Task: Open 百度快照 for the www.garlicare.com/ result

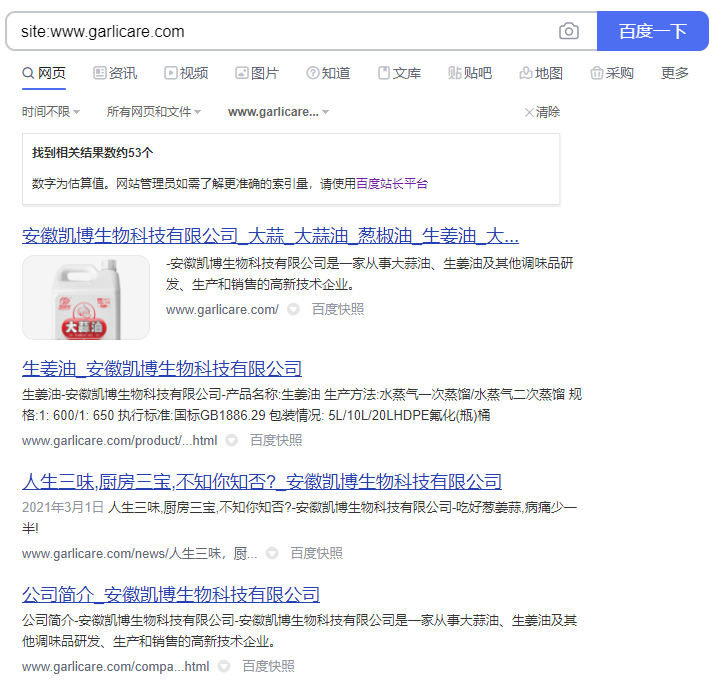Action: [x=338, y=309]
